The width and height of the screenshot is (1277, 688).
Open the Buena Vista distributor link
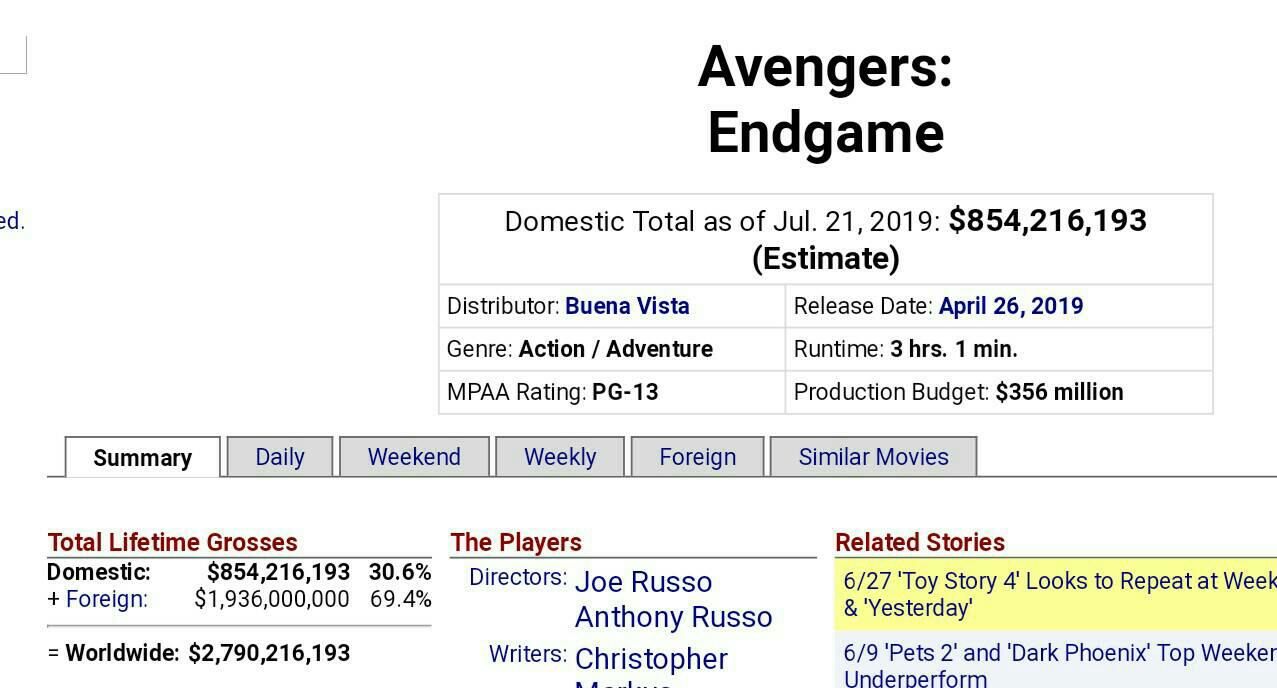point(627,306)
